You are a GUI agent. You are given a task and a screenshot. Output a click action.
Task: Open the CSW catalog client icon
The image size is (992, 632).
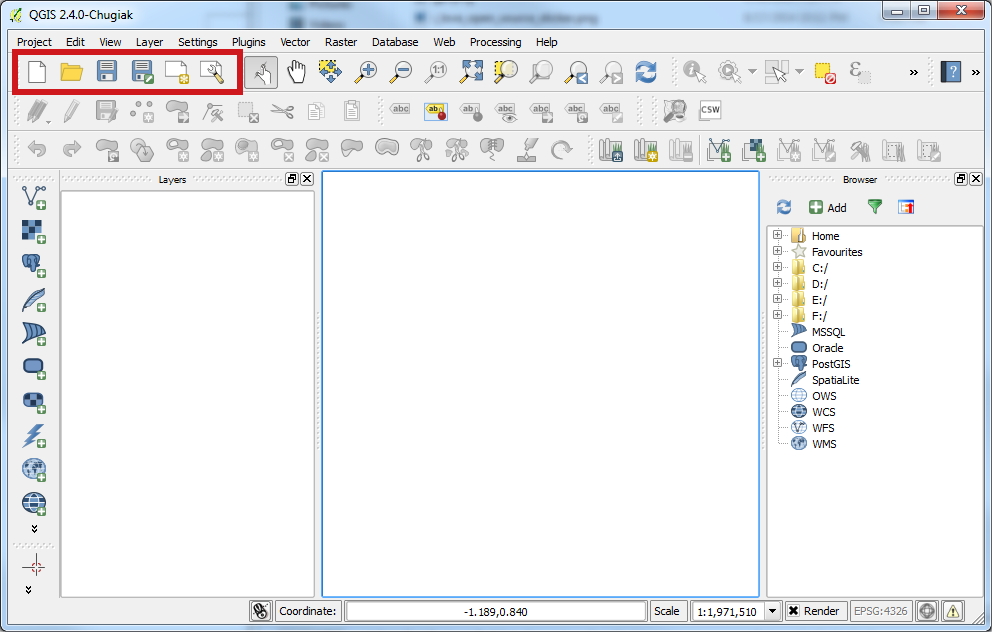(710, 110)
